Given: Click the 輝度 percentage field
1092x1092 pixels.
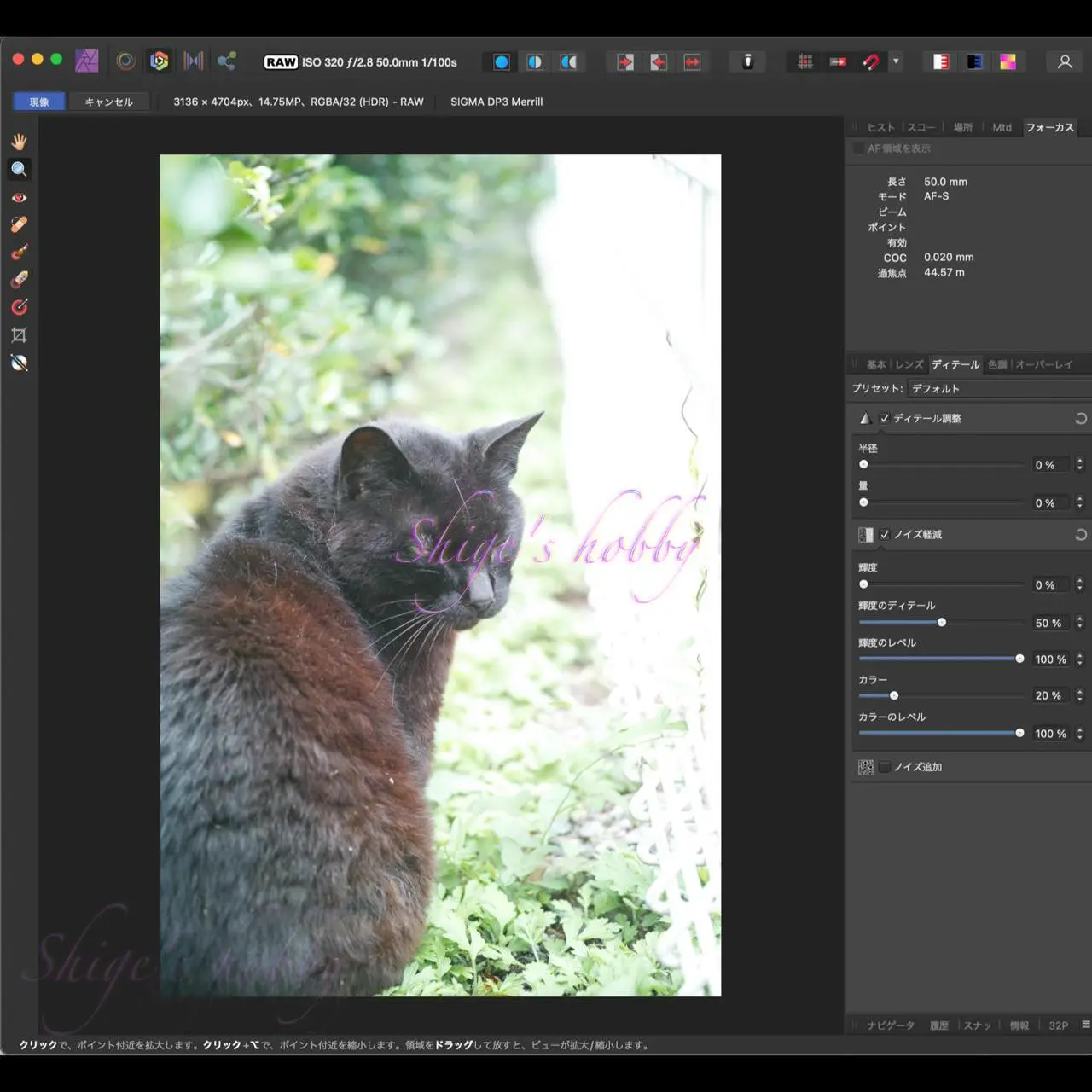Looking at the screenshot, I should (x=1049, y=584).
